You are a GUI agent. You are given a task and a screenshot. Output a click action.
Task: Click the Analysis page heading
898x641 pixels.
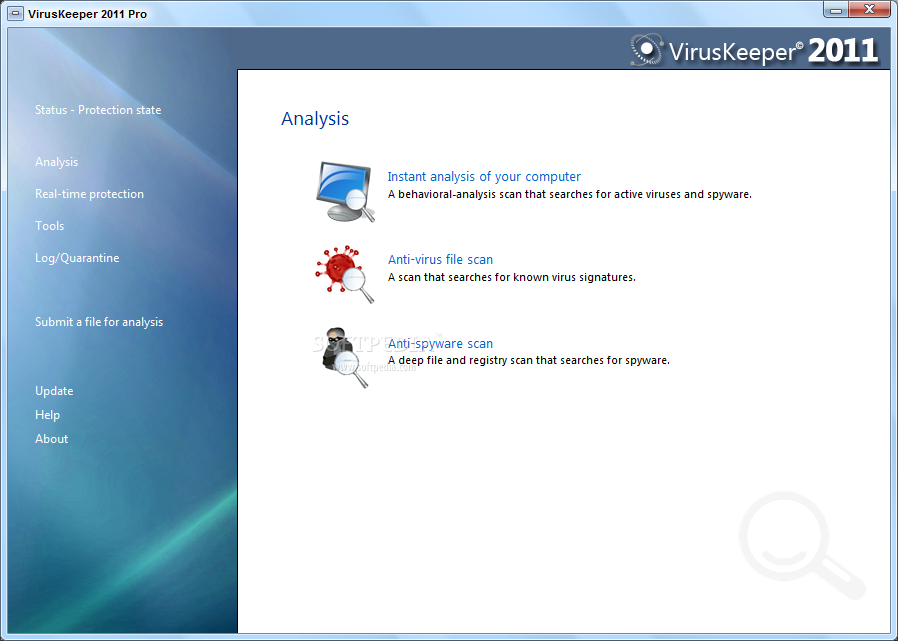[x=315, y=119]
